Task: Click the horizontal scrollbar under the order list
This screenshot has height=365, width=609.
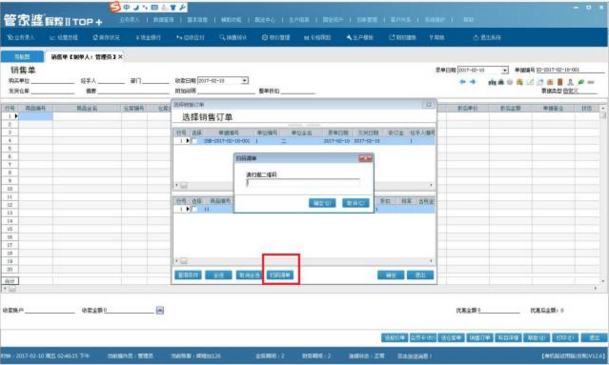Action: (x=304, y=185)
